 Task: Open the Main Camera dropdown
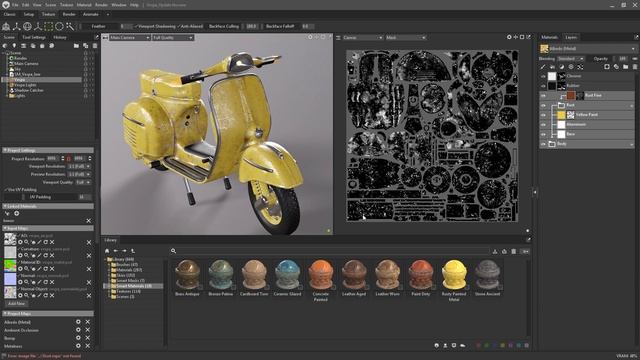[x=129, y=38]
